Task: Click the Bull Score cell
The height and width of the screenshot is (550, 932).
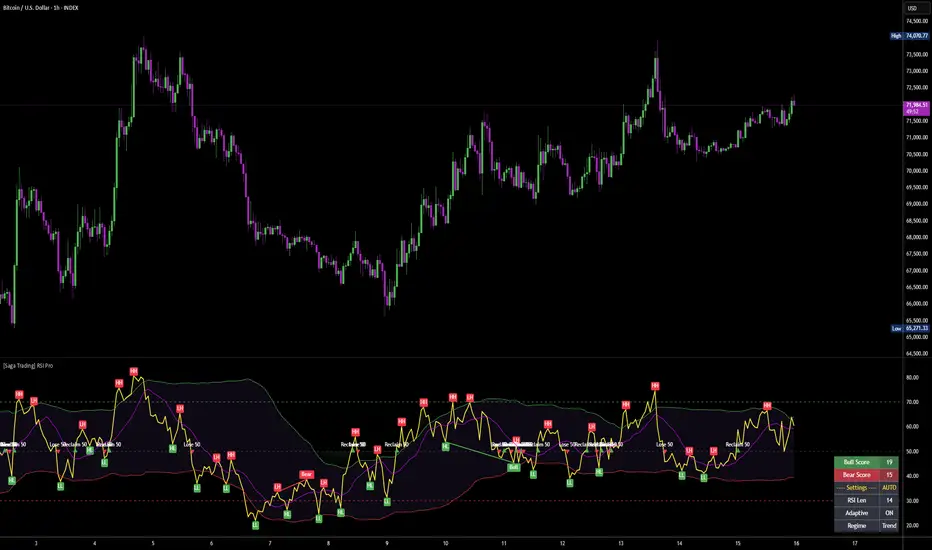Action: tap(857, 462)
